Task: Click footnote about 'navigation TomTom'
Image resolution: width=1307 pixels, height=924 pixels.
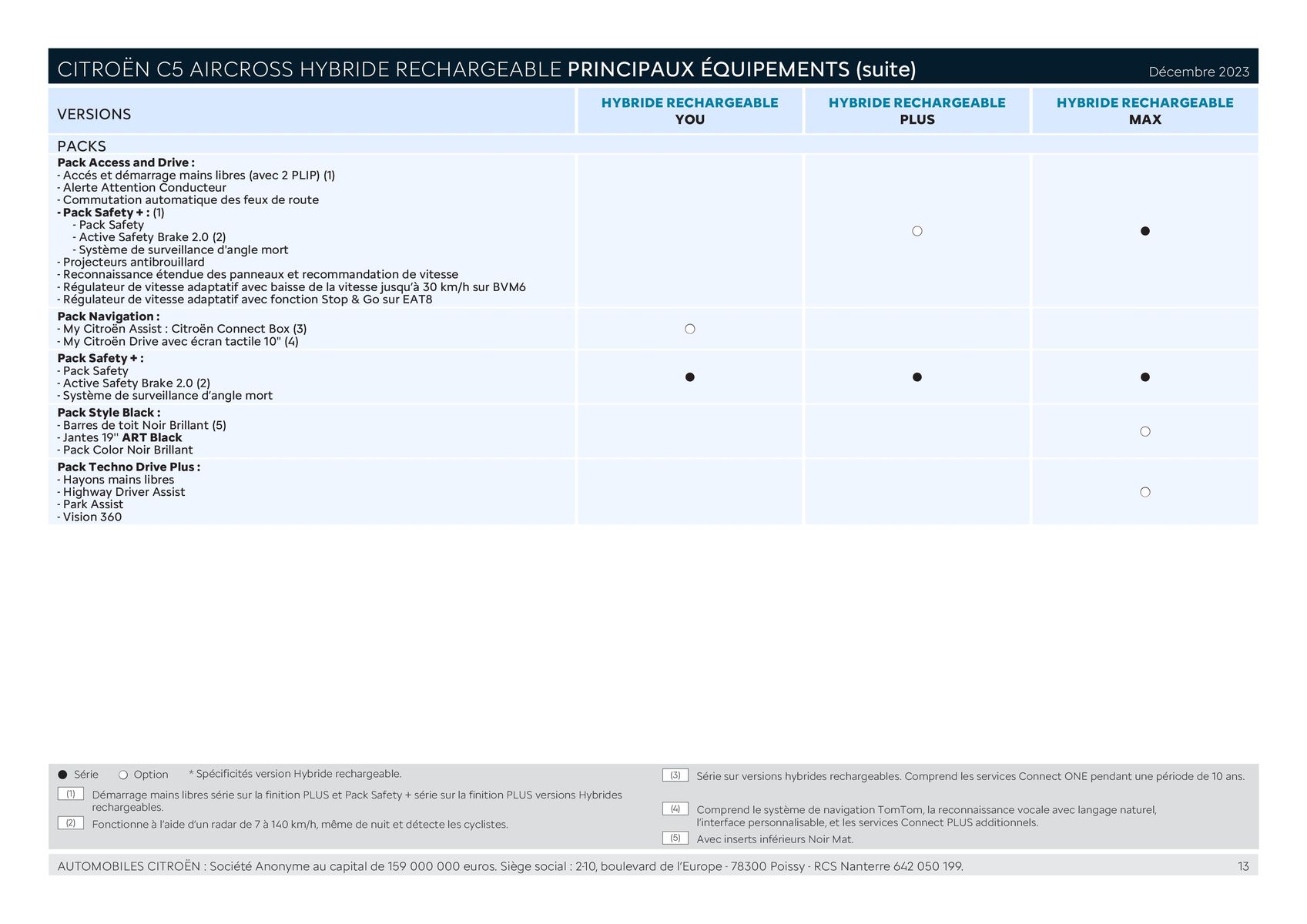Action: (x=927, y=816)
